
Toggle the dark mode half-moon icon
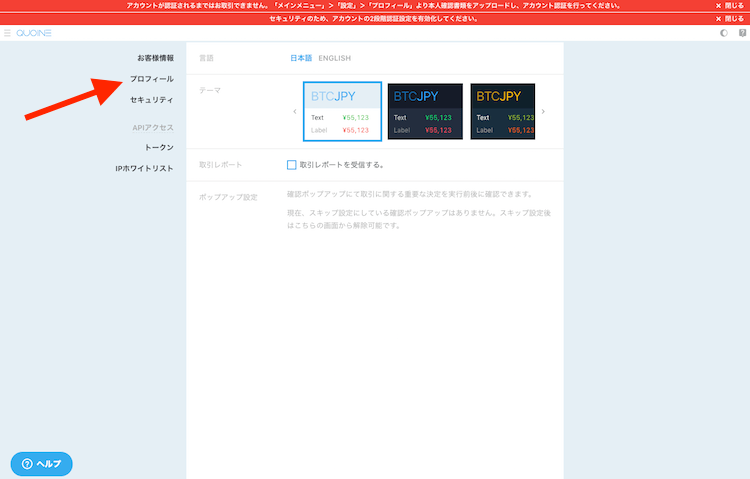click(724, 33)
